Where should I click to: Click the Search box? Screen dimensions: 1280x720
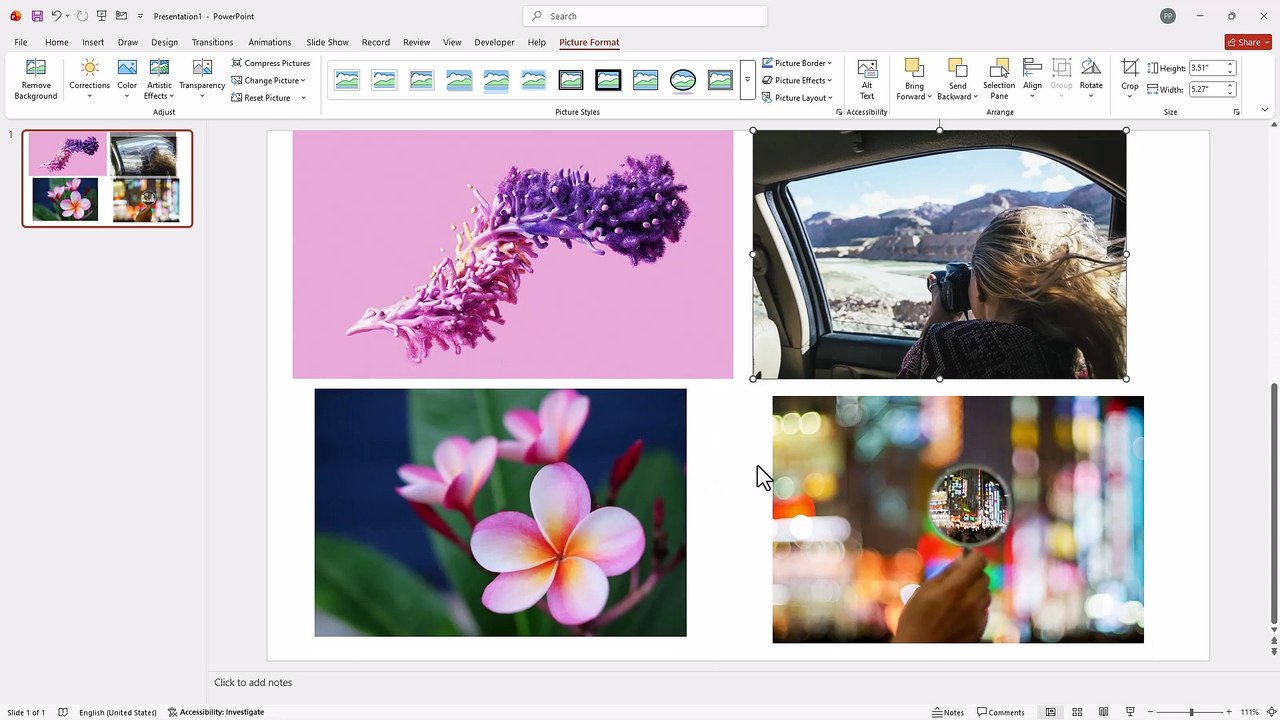pyautogui.click(x=645, y=16)
